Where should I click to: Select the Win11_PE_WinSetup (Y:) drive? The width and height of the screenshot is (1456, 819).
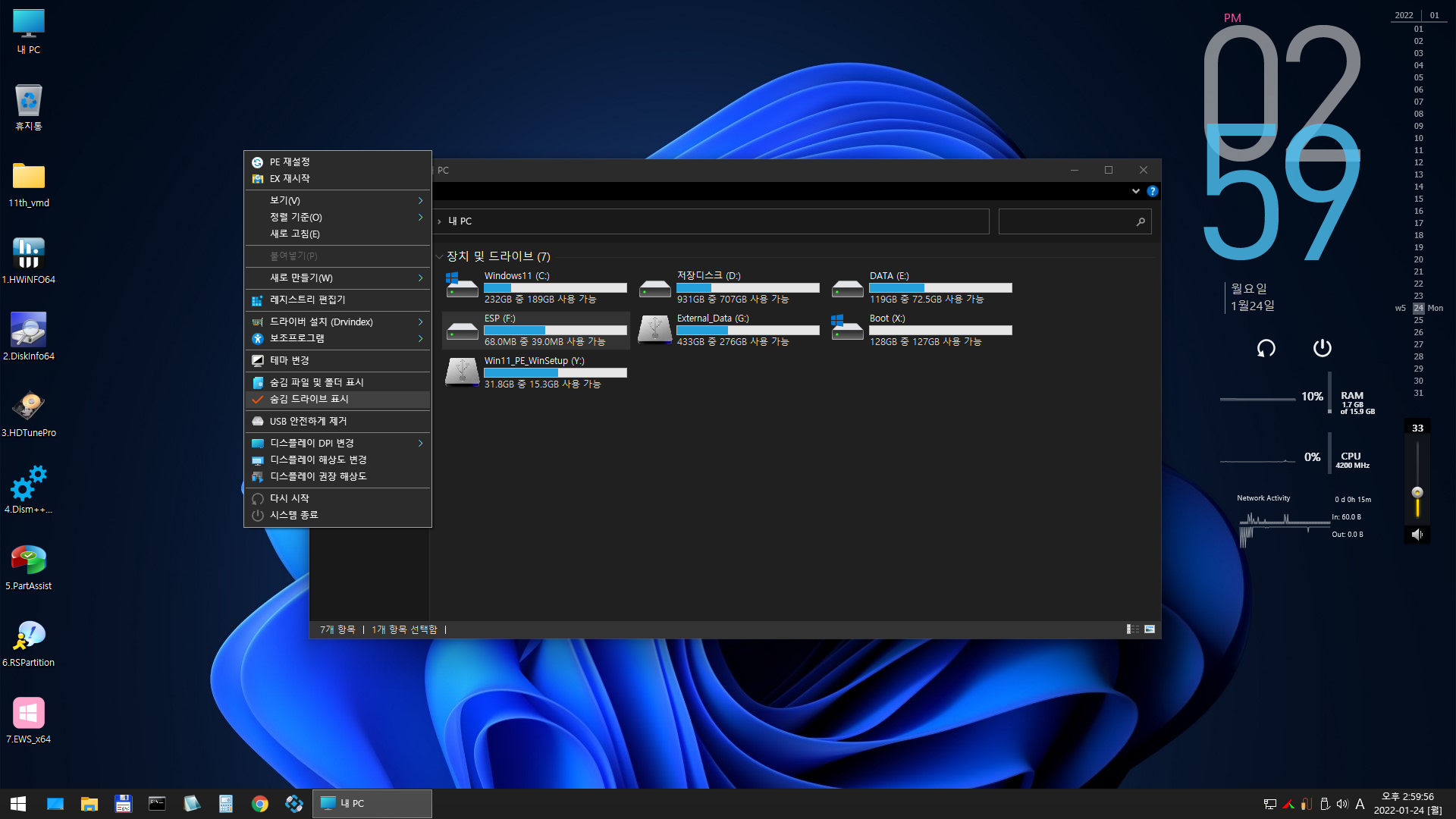[x=536, y=372]
